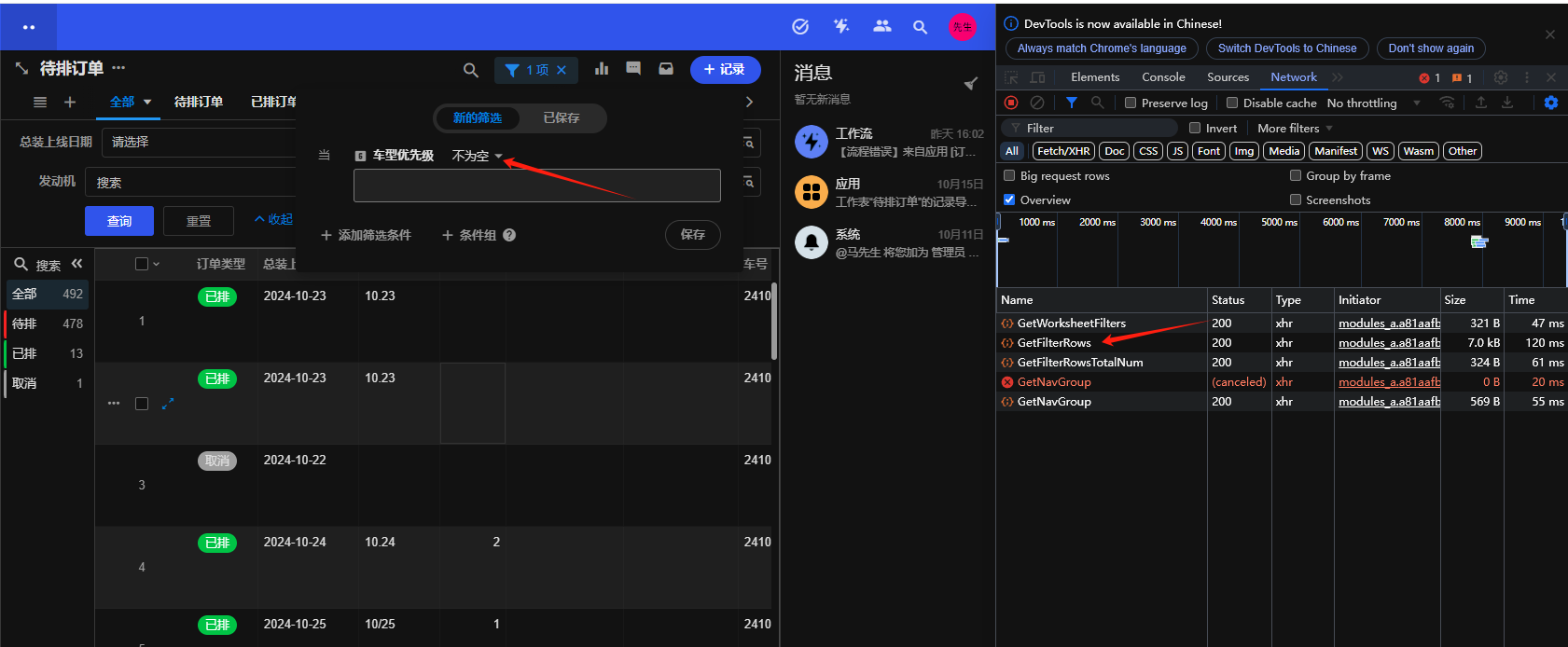This screenshot has height=647, width=1568.
Task: Switch to the 已保存 filter tab
Action: pos(562,117)
